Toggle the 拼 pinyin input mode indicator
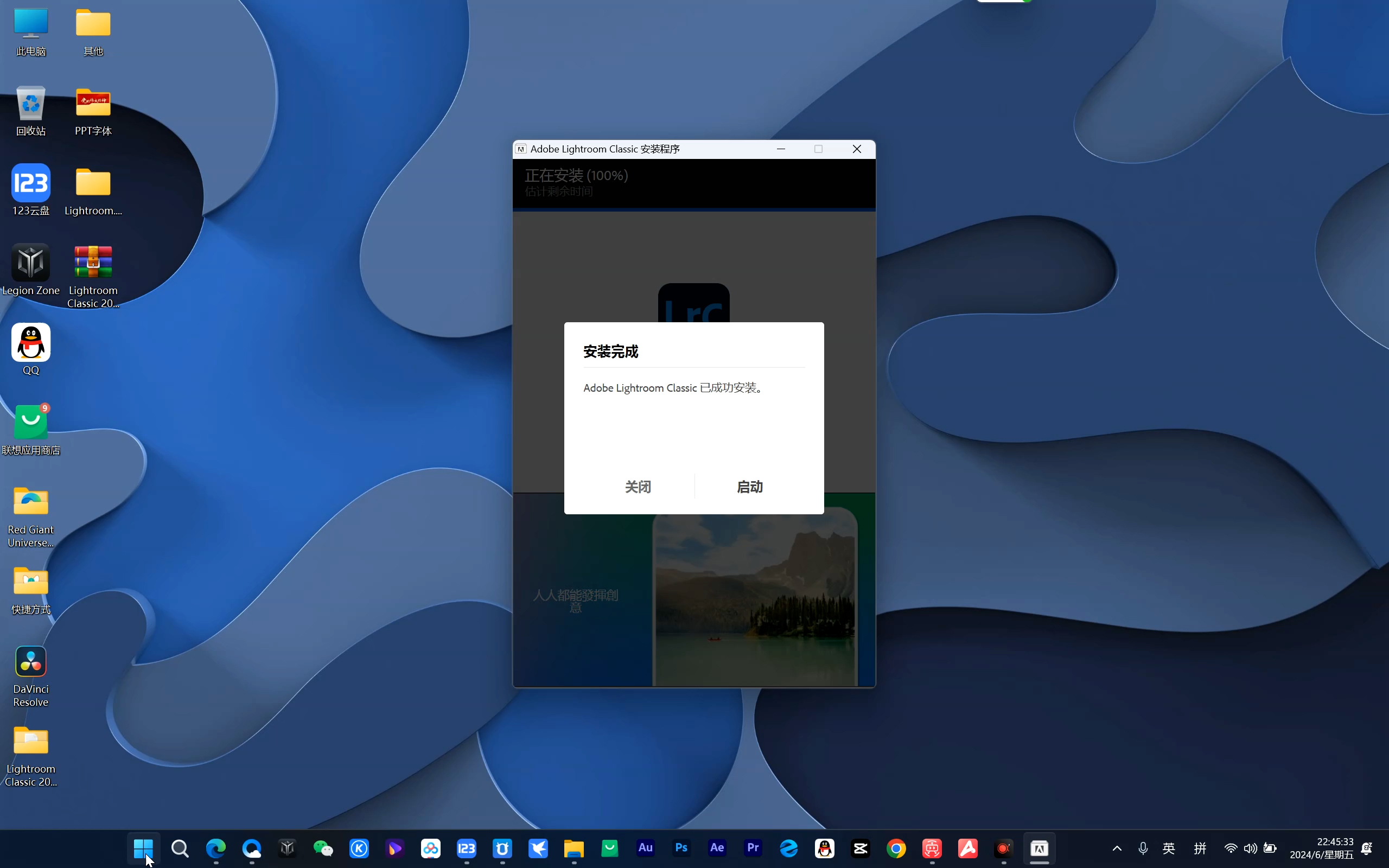The width and height of the screenshot is (1389, 868). (1200, 848)
